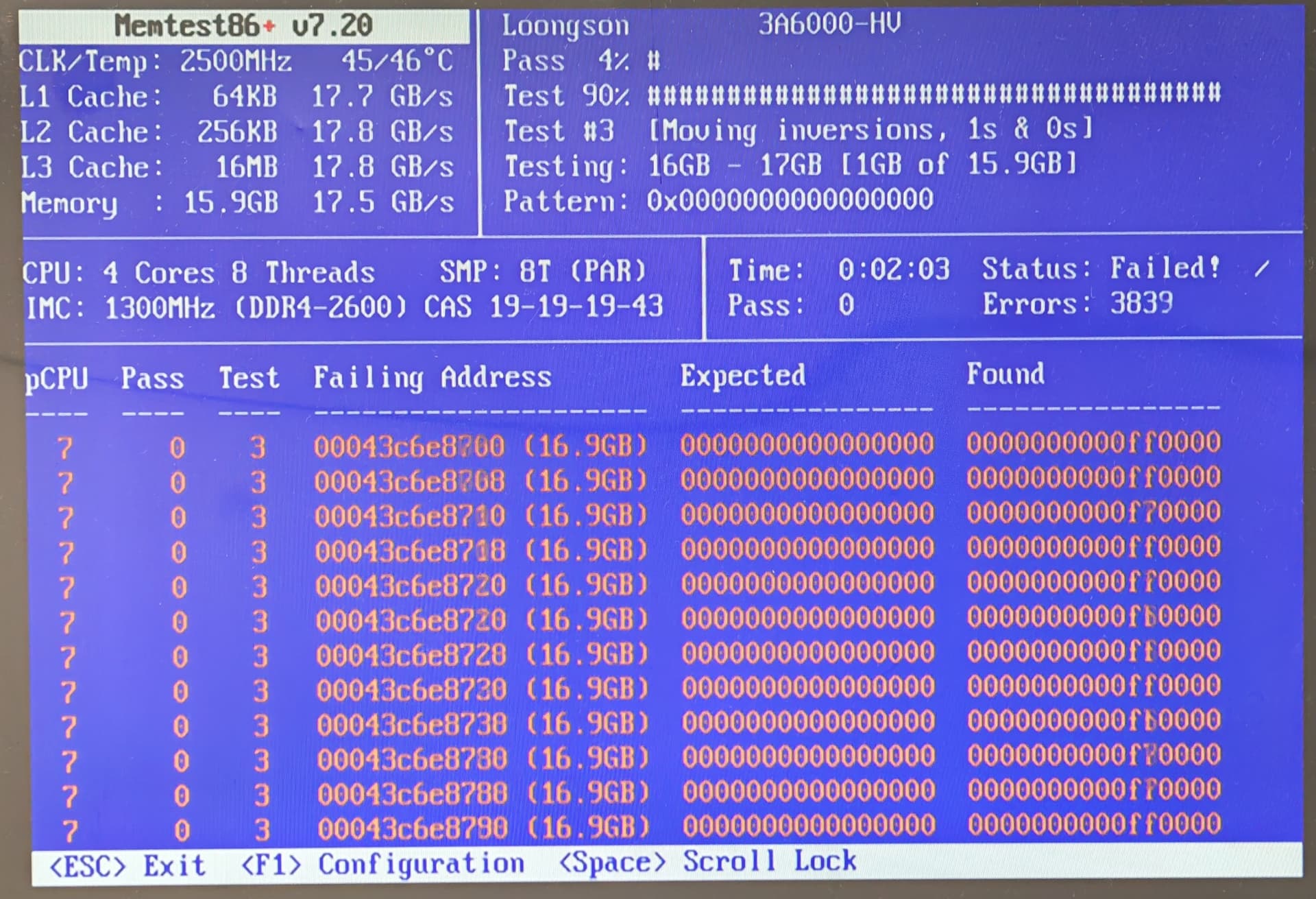
Task: Select failing address 00043c6e8700
Action: pos(409,447)
